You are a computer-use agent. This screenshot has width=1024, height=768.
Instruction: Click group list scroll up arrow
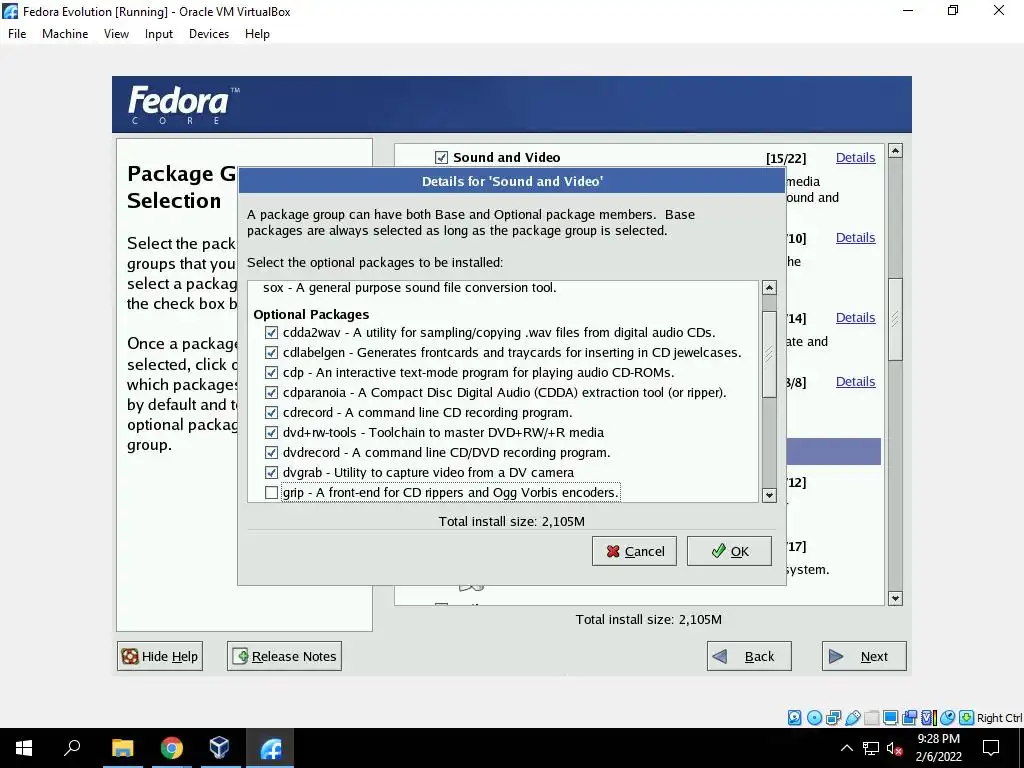click(x=895, y=151)
